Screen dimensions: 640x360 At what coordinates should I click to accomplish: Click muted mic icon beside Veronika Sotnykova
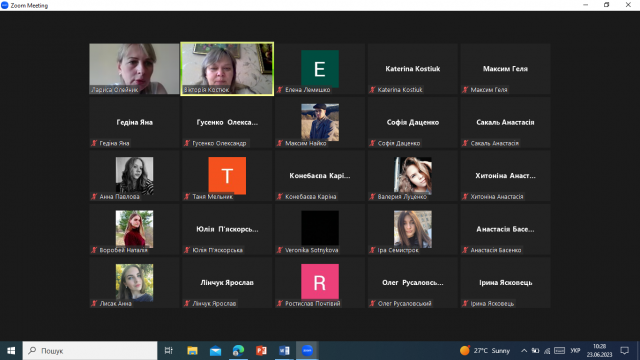pos(280,250)
